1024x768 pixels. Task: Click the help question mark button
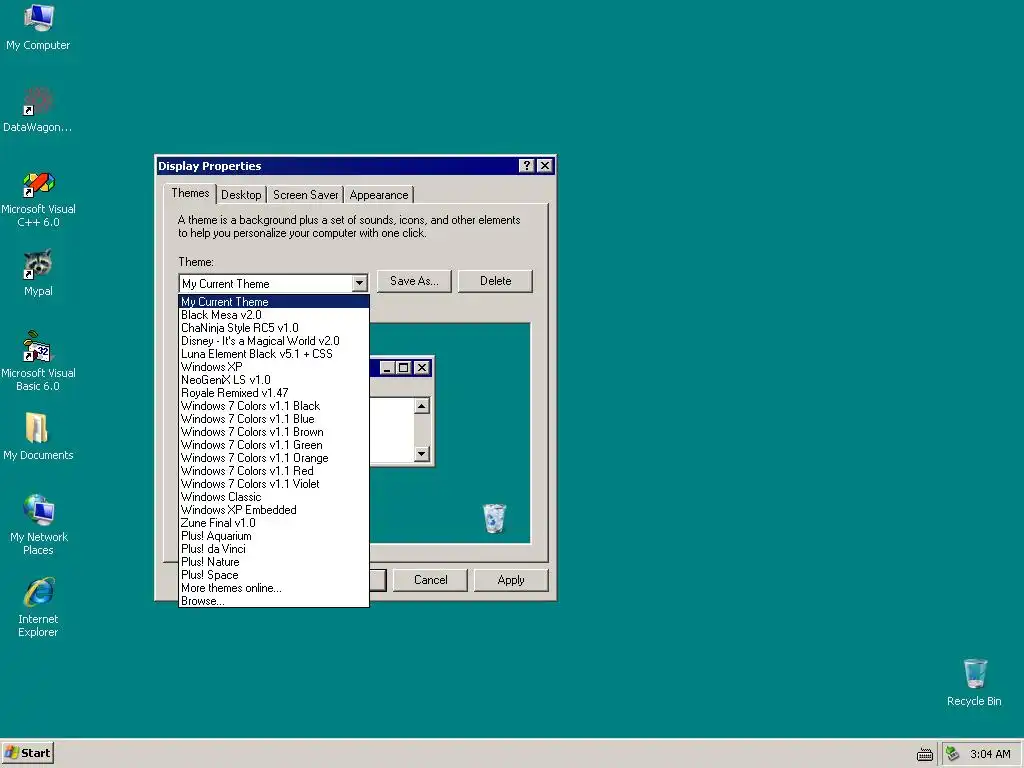(x=526, y=166)
